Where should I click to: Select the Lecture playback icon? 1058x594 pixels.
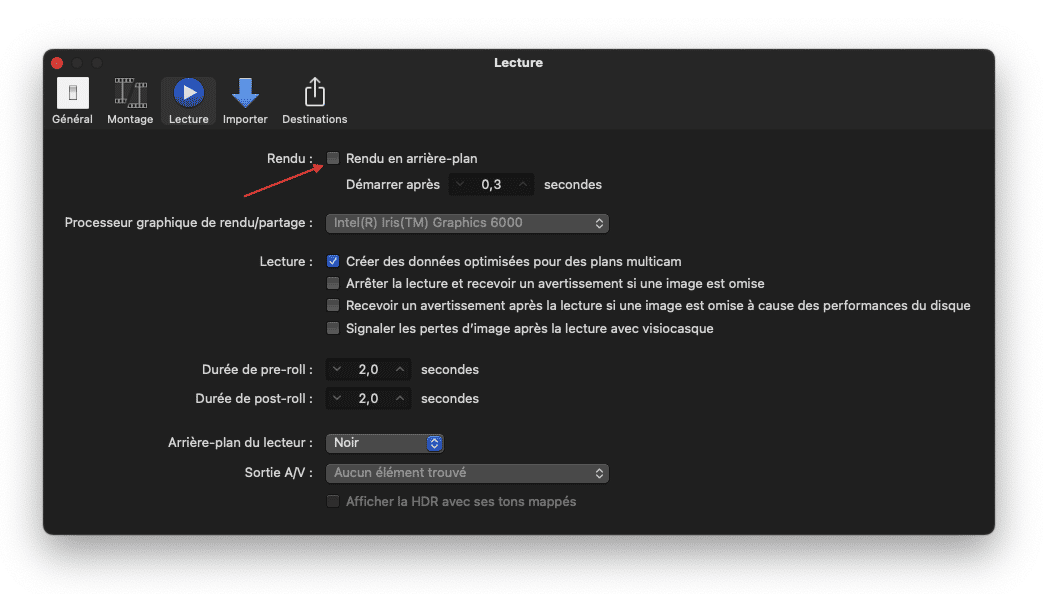pos(188,102)
